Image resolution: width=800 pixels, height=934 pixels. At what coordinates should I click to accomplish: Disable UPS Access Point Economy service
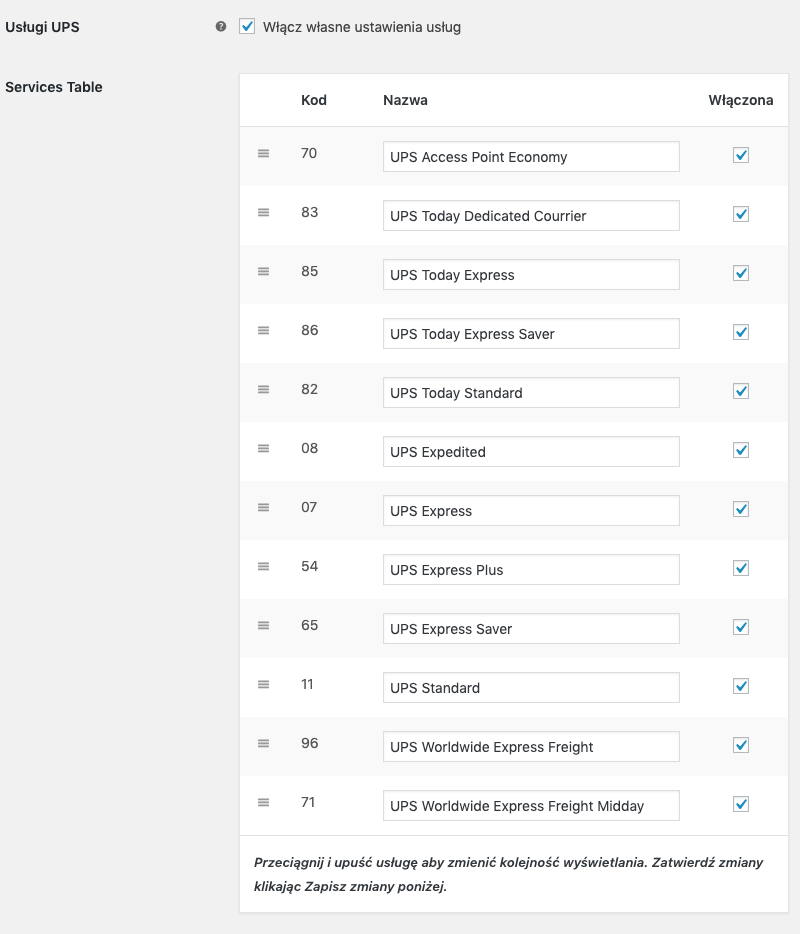pyautogui.click(x=740, y=155)
